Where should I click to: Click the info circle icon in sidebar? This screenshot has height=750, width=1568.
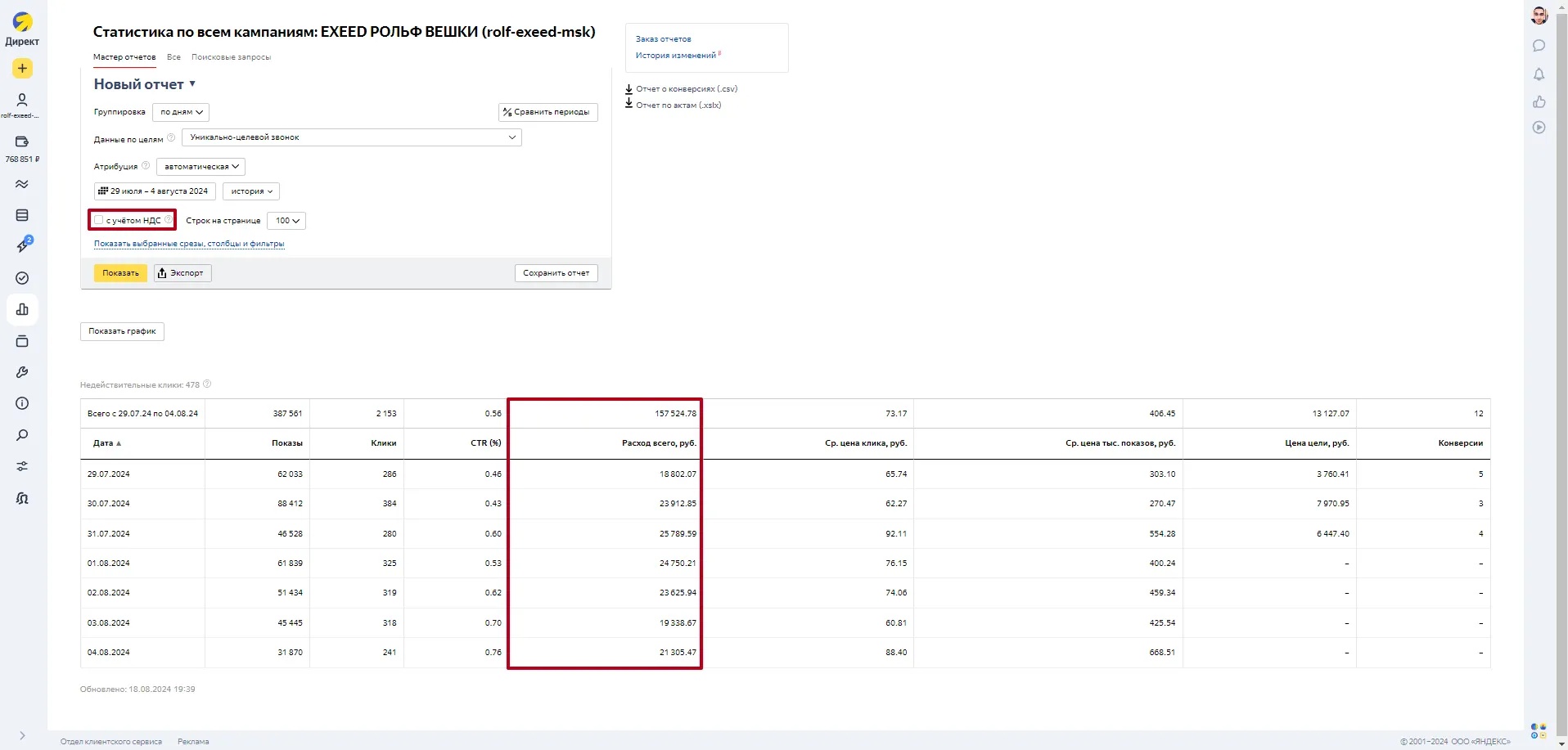[x=22, y=403]
